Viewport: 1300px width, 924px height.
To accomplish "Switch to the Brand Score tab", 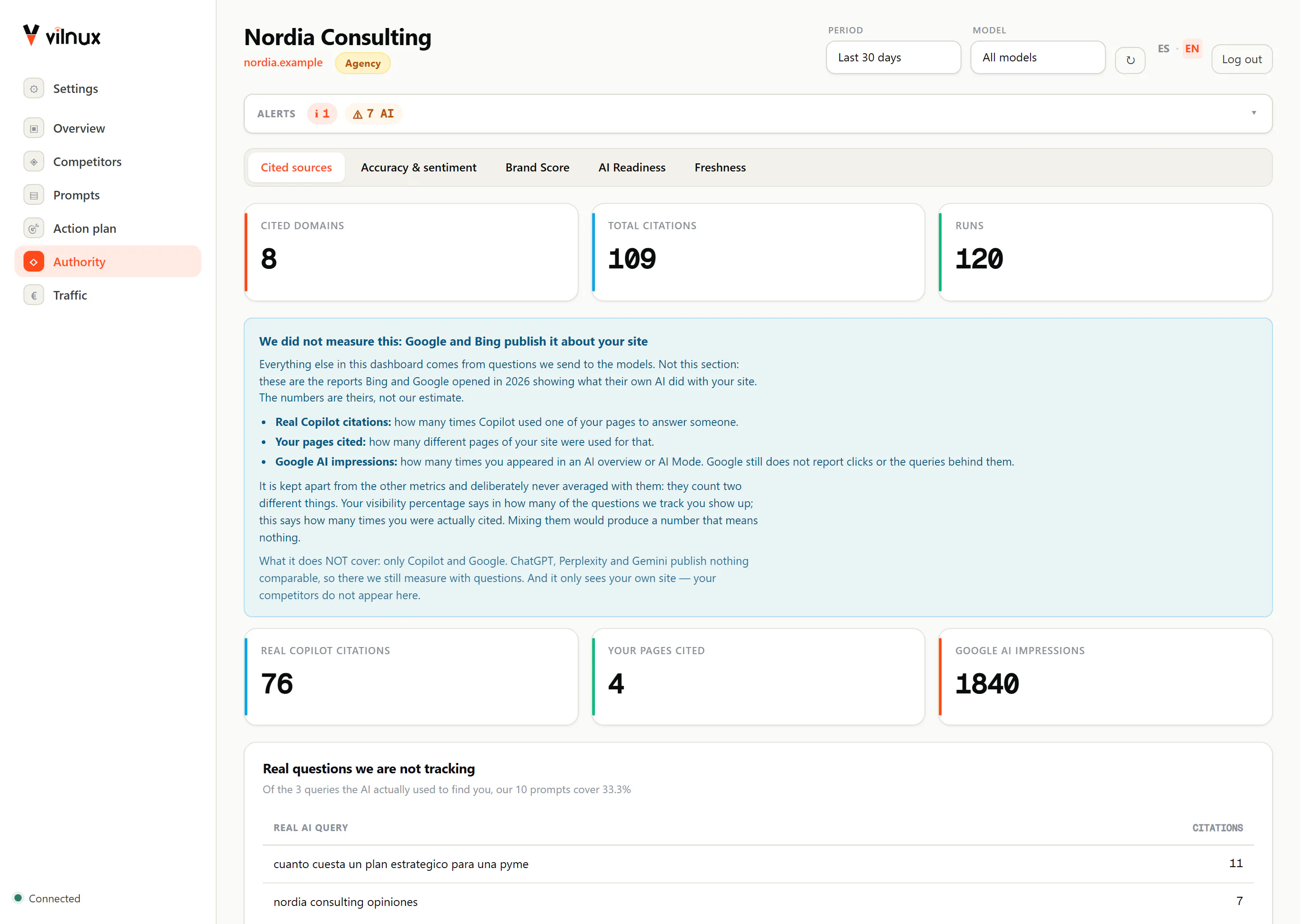I will pyautogui.click(x=537, y=167).
